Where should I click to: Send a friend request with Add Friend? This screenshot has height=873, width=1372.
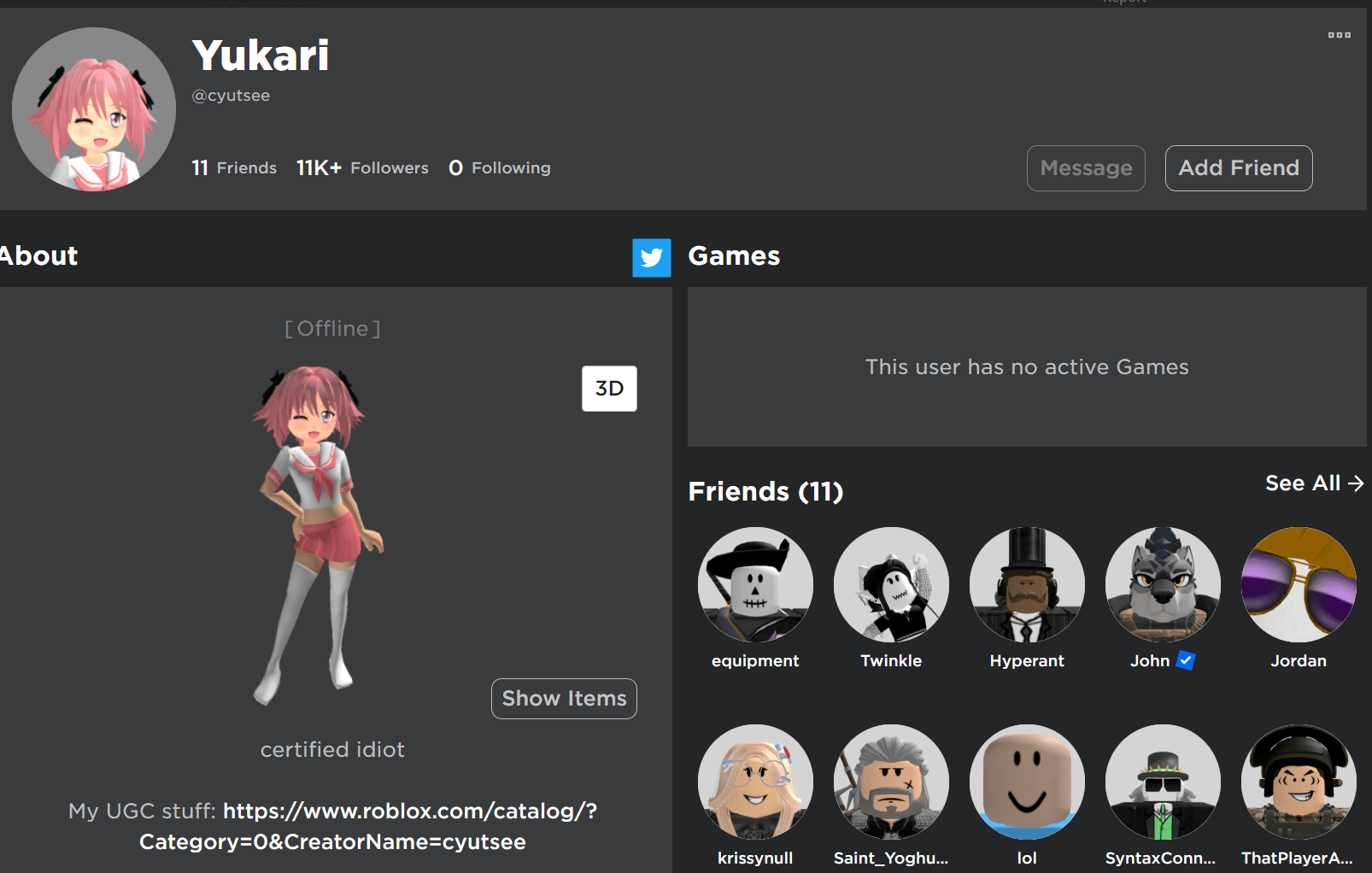1238,168
